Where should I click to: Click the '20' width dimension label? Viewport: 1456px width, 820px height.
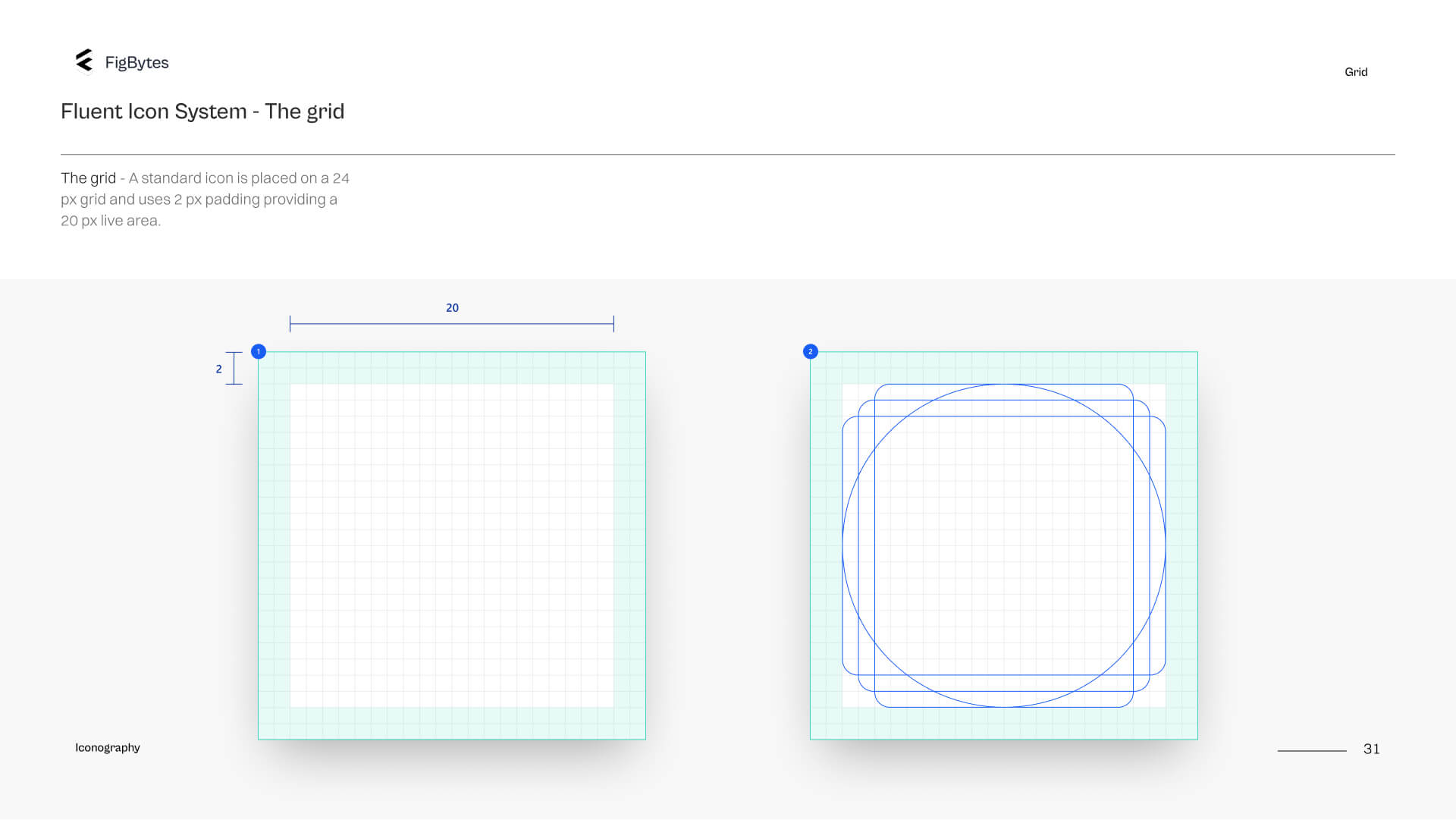click(452, 308)
